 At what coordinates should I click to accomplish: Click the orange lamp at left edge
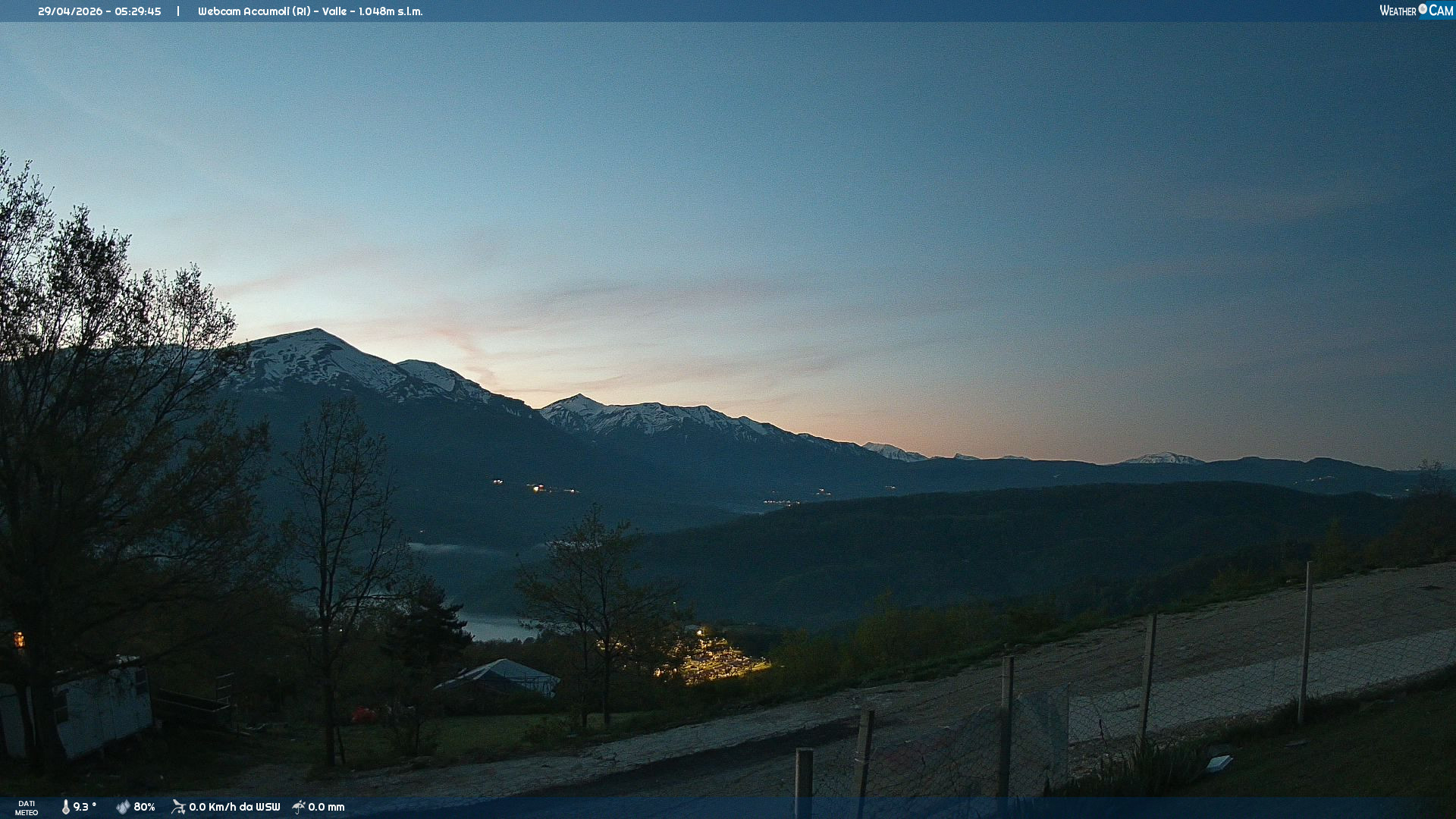(x=19, y=641)
